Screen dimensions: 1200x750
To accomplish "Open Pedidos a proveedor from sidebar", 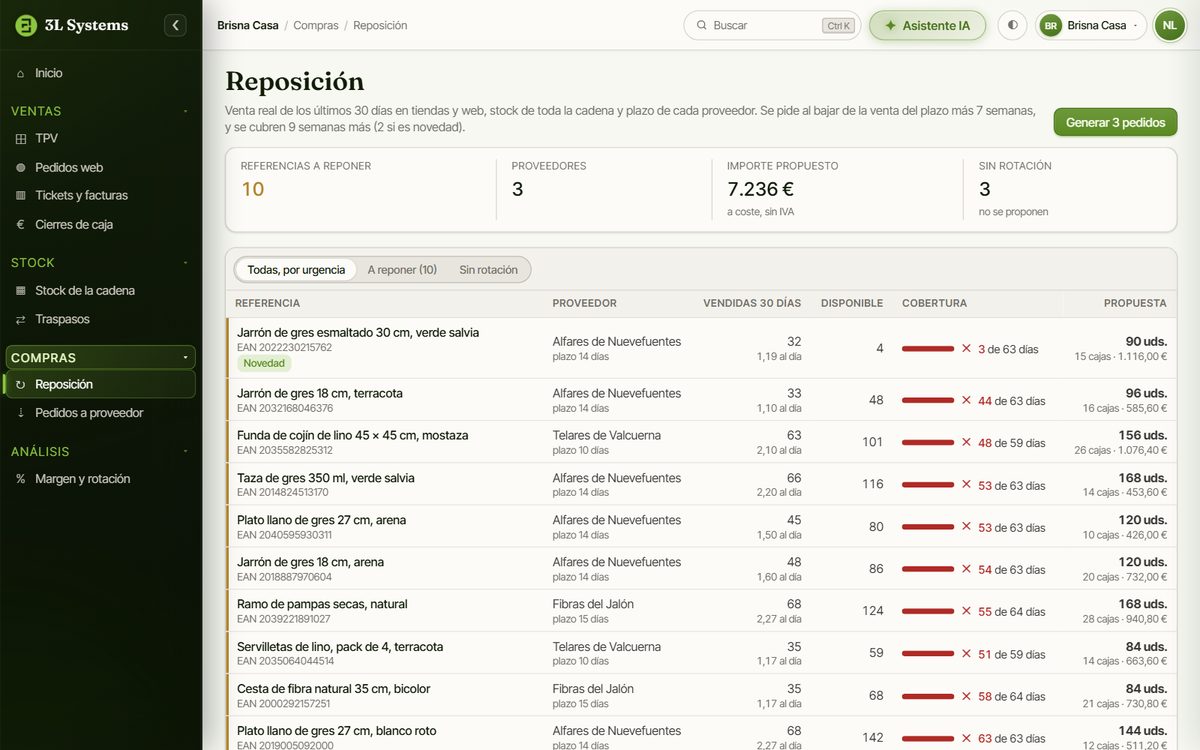I will click(x=101, y=412).
